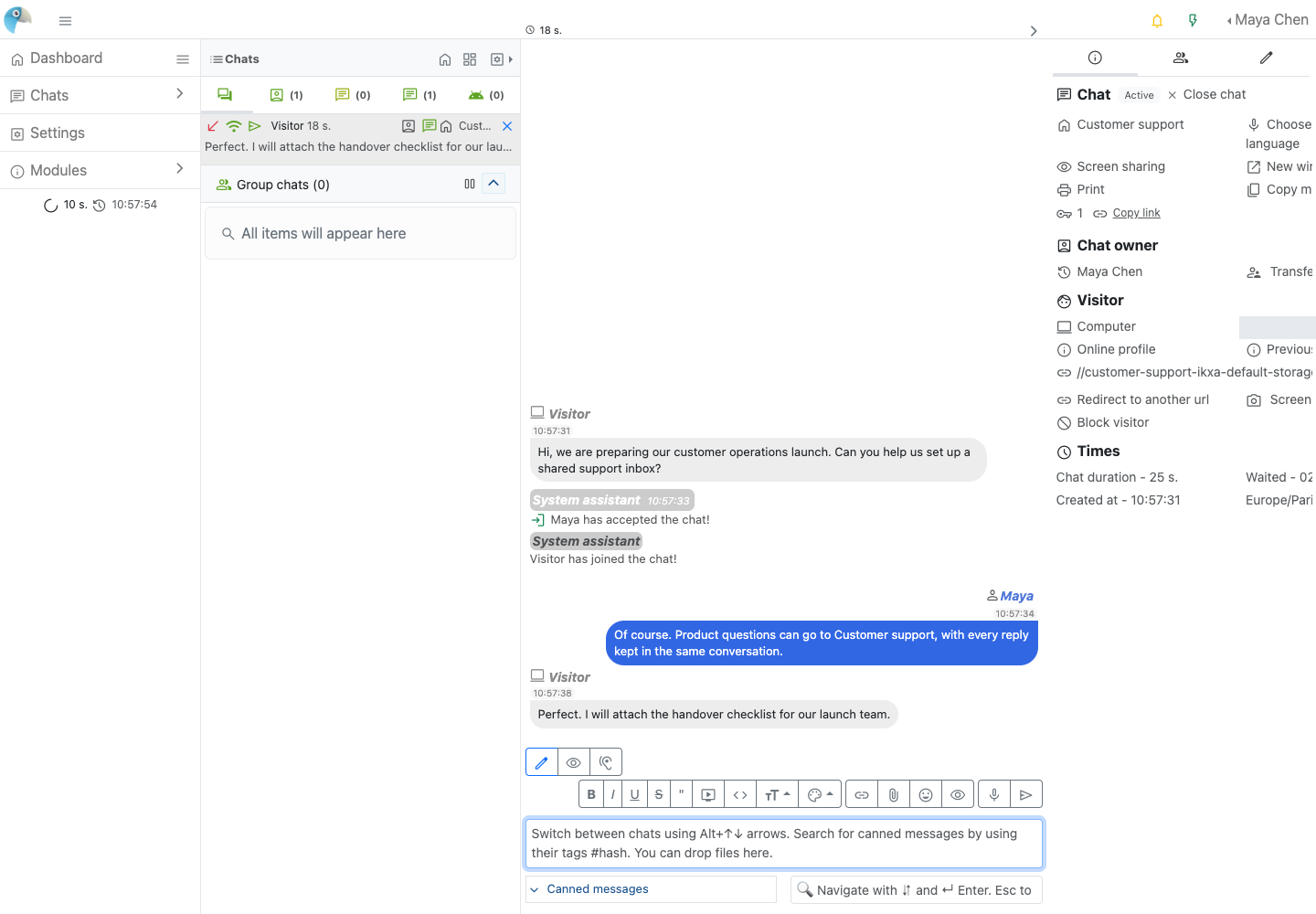The image size is (1316, 914).
Task: Toggle message preview with the toolbar eye icon
Action: click(958, 794)
